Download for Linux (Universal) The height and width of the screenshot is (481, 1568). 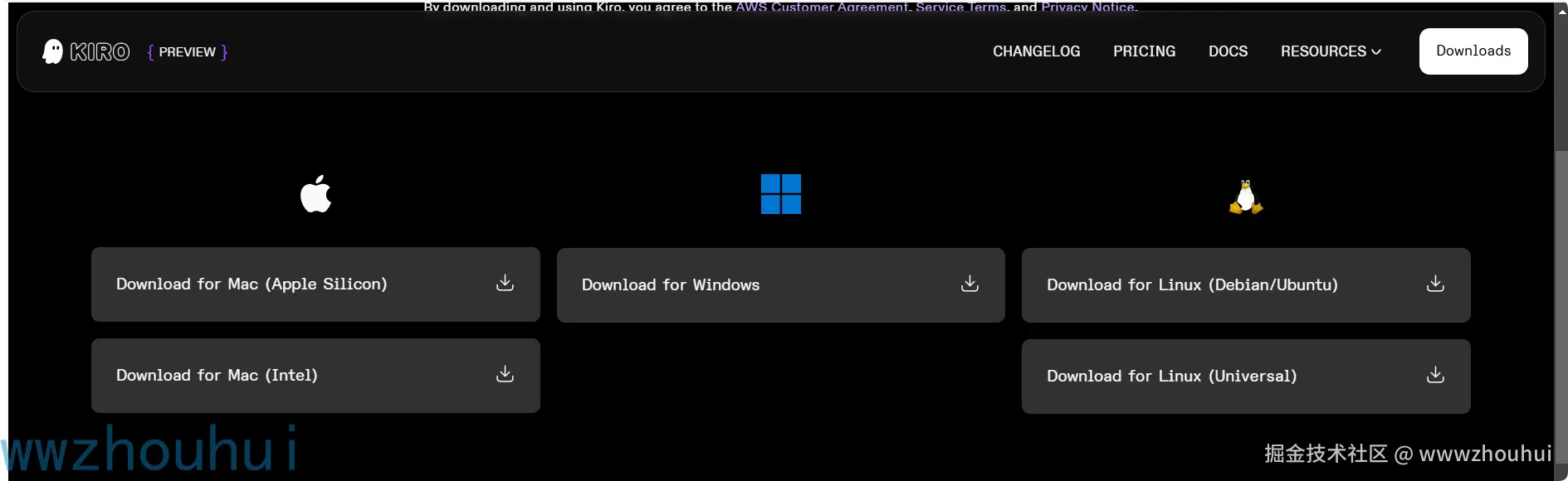pos(1246,377)
